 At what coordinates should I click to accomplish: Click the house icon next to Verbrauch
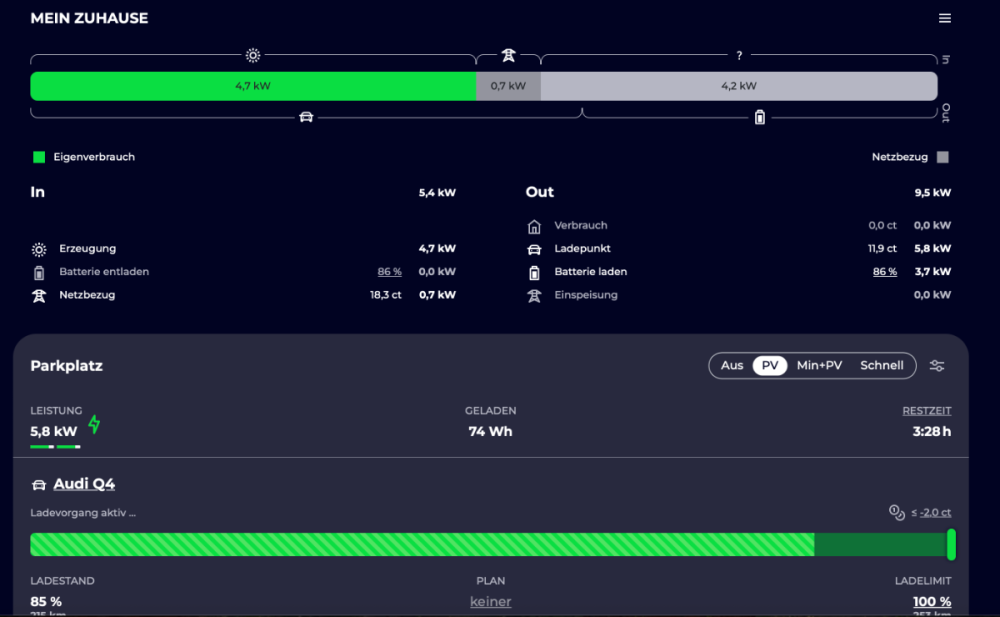534,226
